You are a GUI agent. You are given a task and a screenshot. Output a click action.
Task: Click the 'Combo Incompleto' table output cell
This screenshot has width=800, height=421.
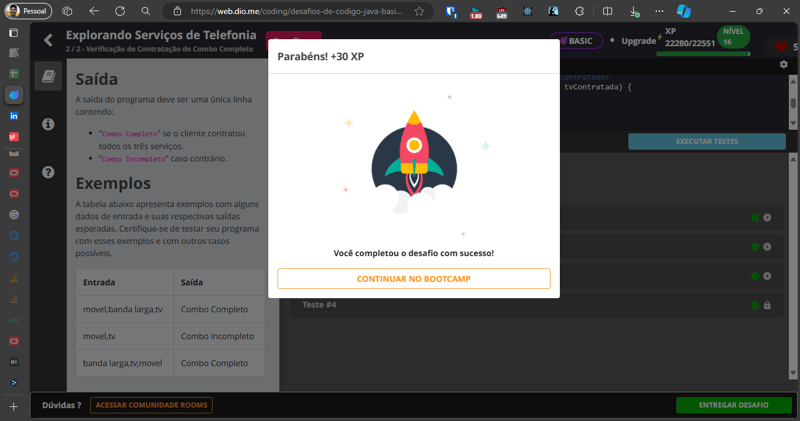[x=217, y=336]
